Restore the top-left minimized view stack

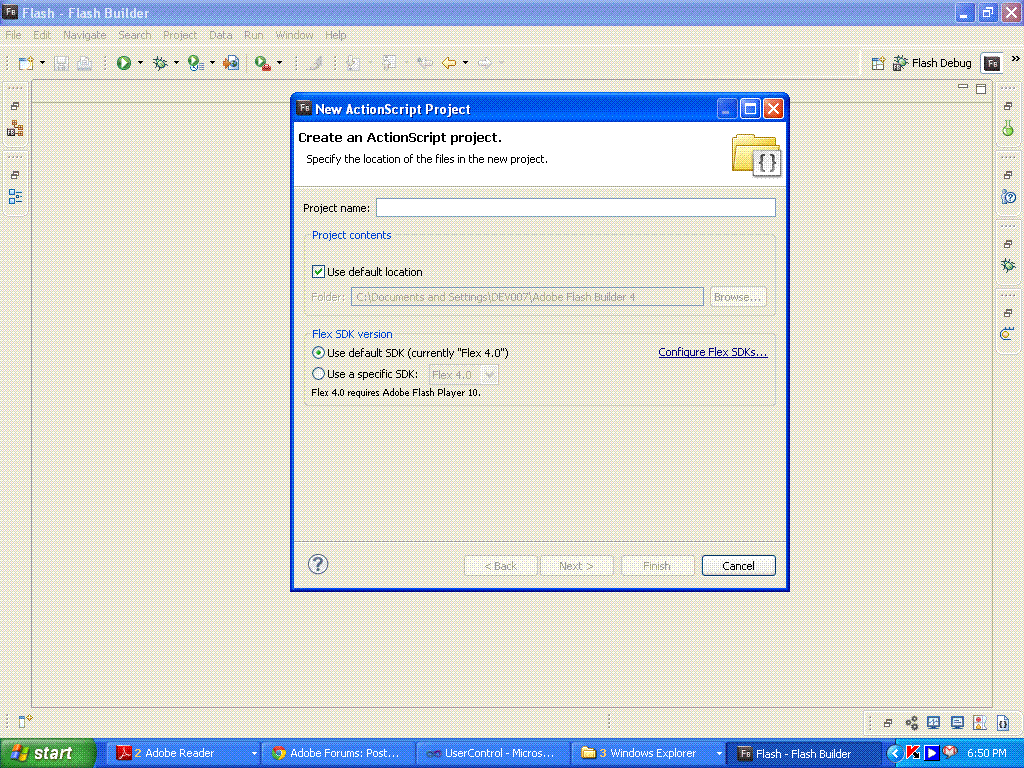point(15,106)
